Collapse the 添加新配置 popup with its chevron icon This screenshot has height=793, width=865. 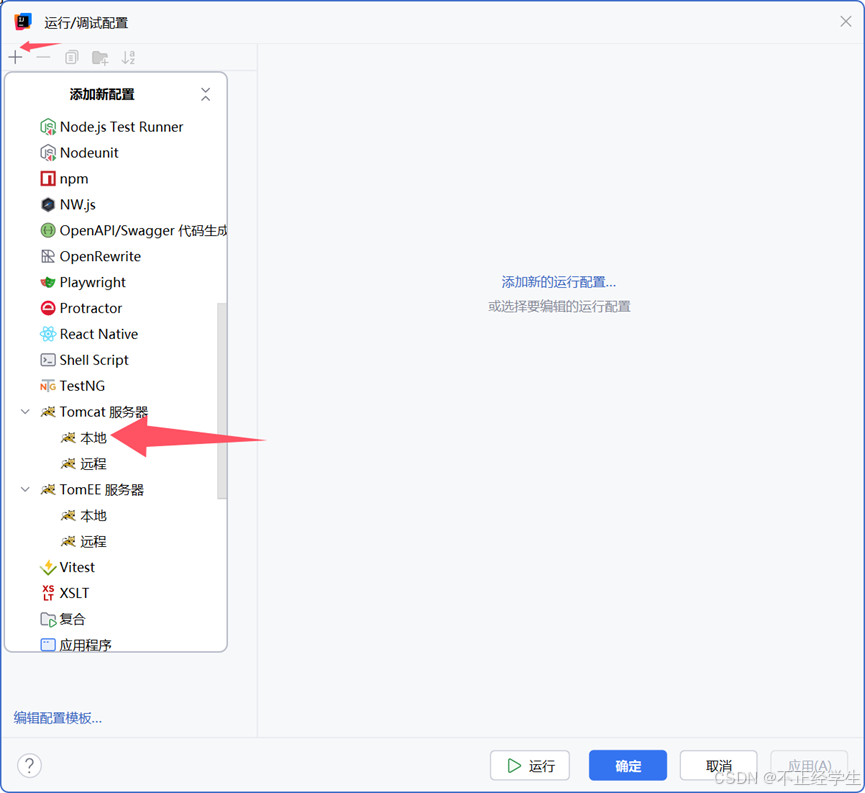205,94
